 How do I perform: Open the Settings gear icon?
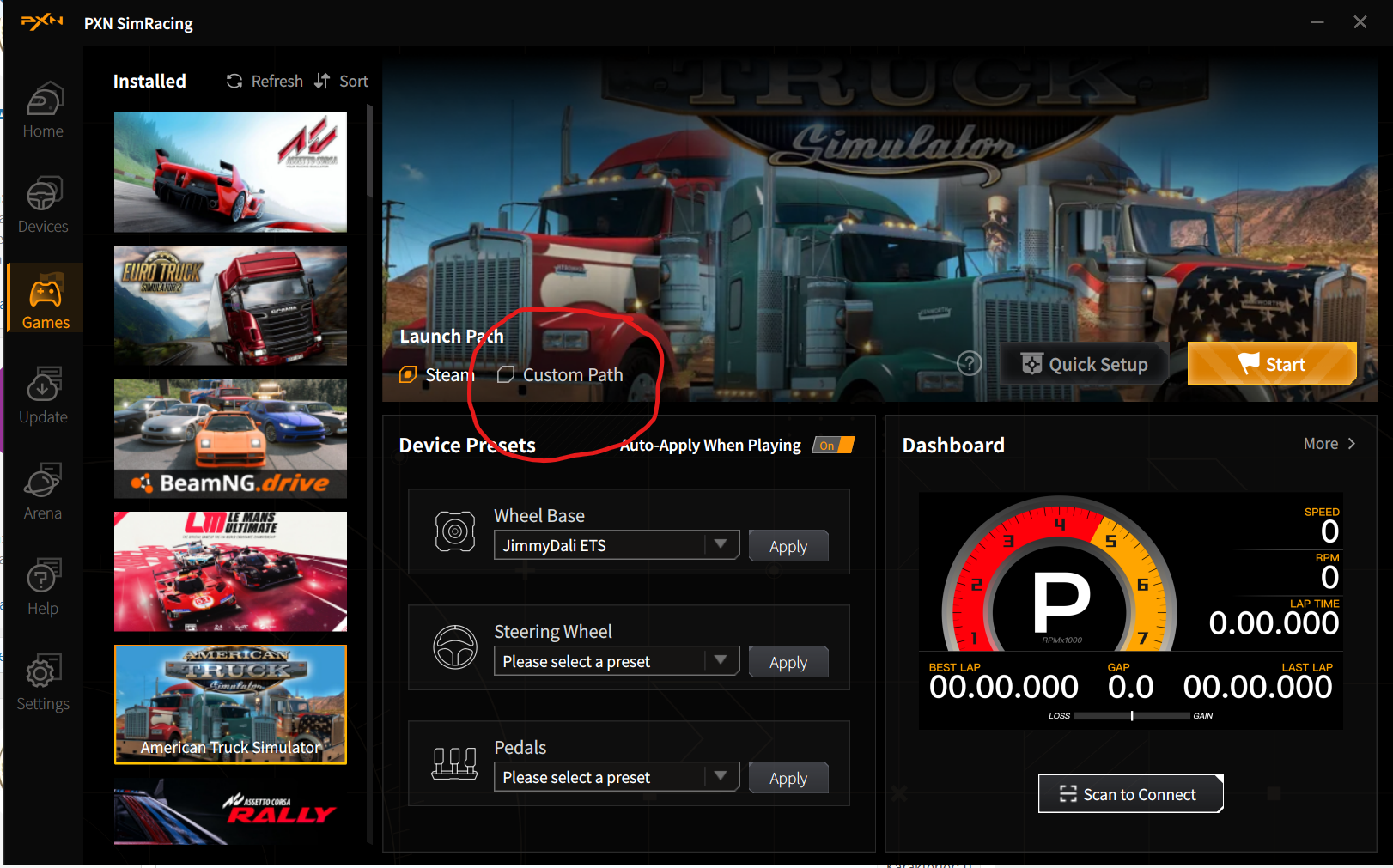[43, 671]
